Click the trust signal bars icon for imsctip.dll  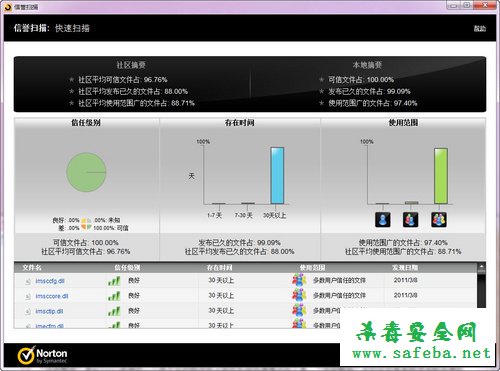[x=114, y=311]
